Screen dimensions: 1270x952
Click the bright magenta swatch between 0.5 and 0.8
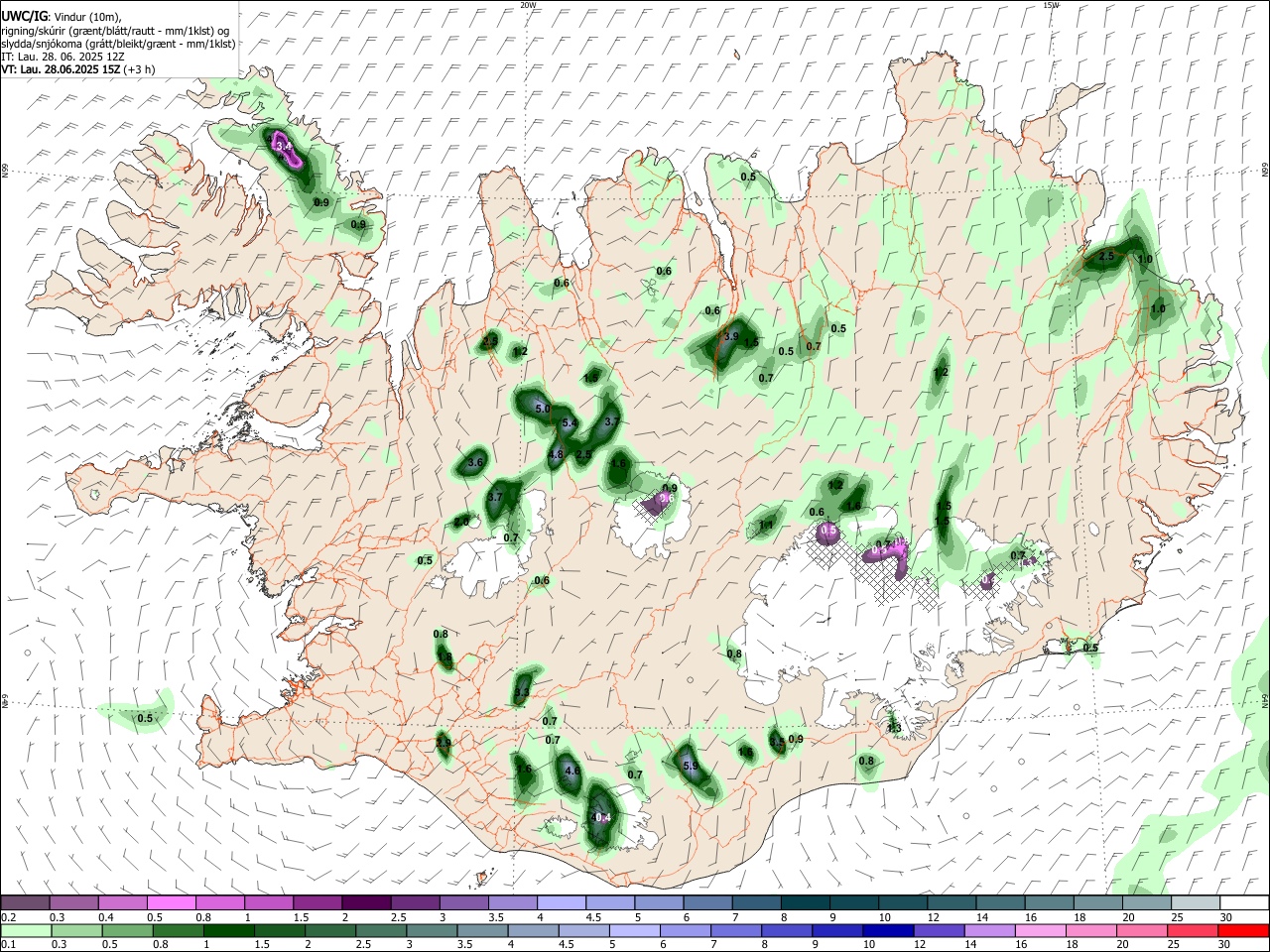[172, 902]
